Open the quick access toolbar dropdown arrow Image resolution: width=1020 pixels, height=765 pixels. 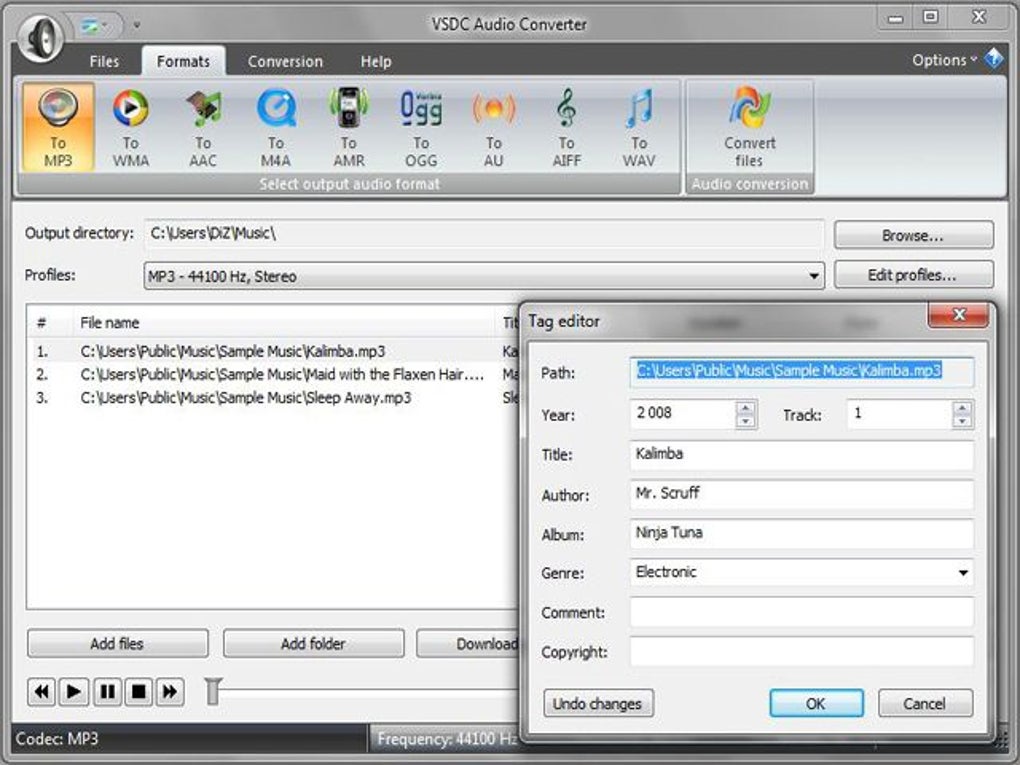pyautogui.click(x=137, y=25)
